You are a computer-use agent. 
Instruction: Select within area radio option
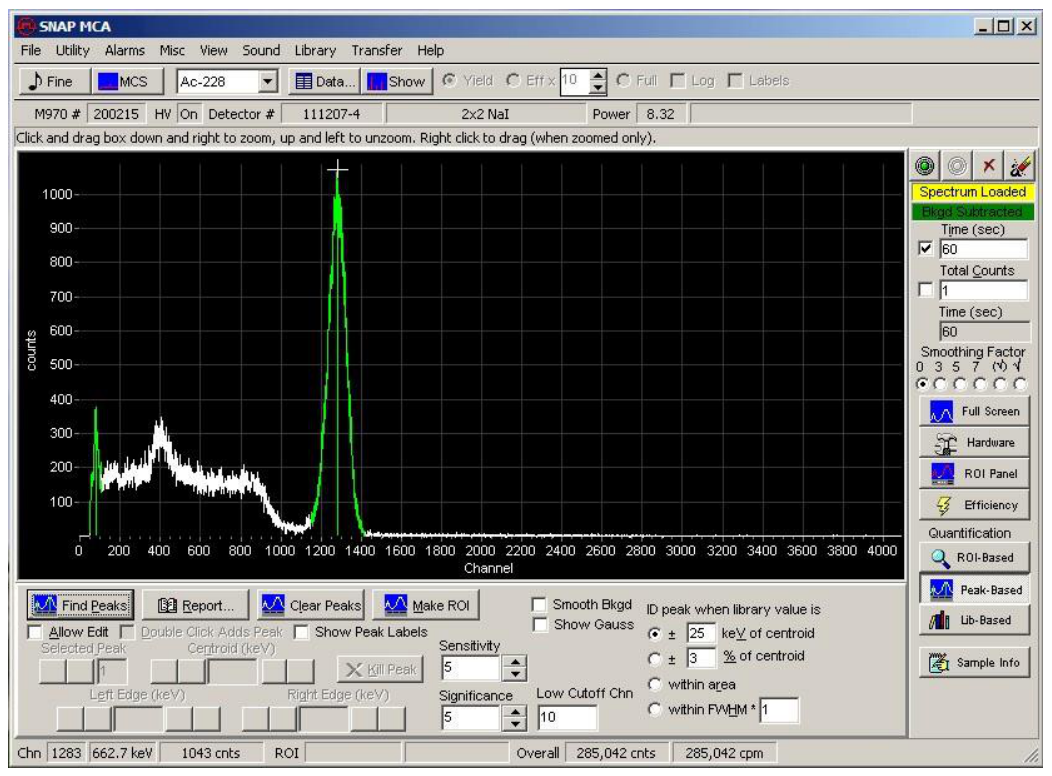coord(654,684)
